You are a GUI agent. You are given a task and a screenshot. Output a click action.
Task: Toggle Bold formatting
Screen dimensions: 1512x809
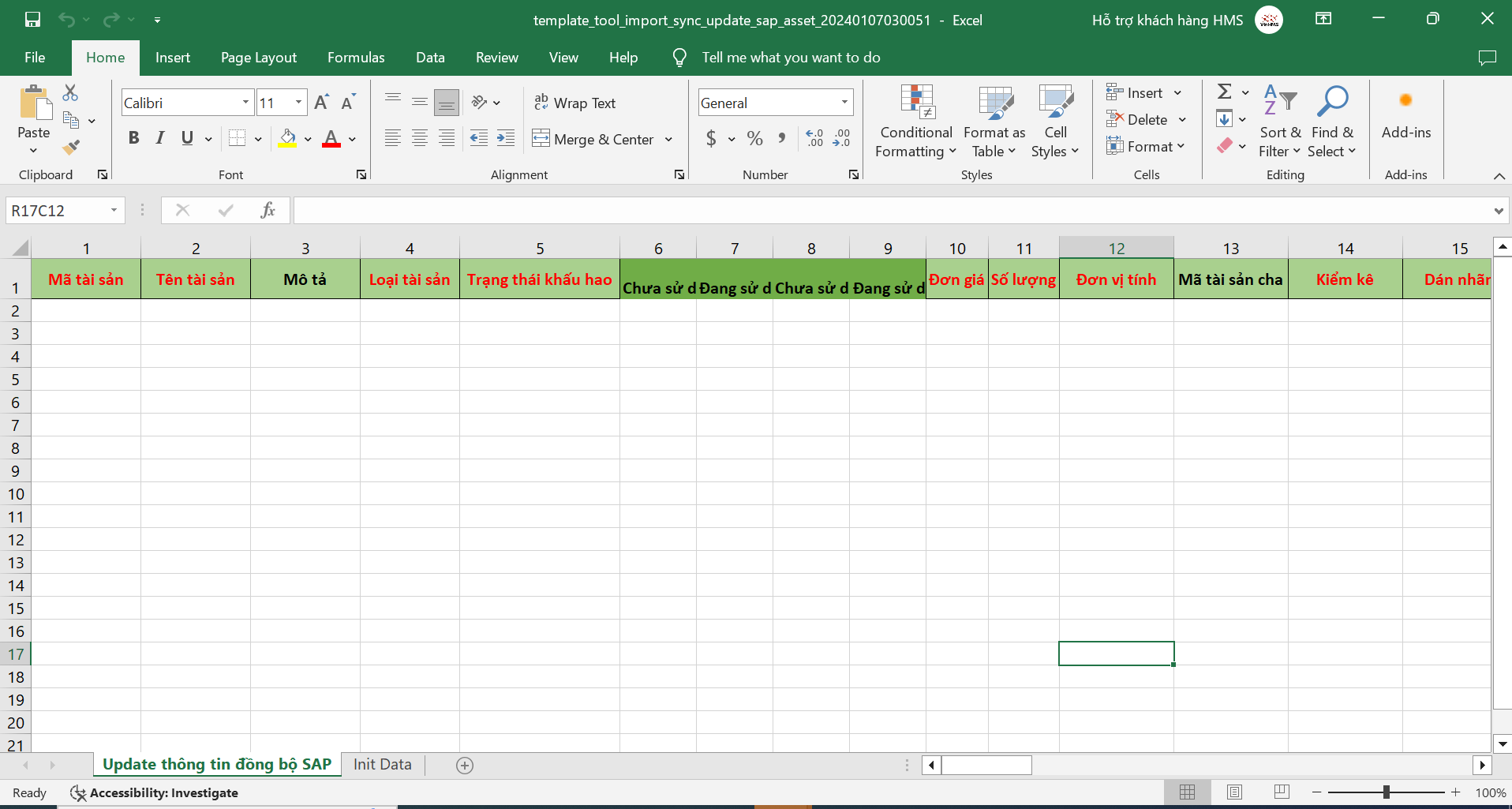tap(133, 139)
